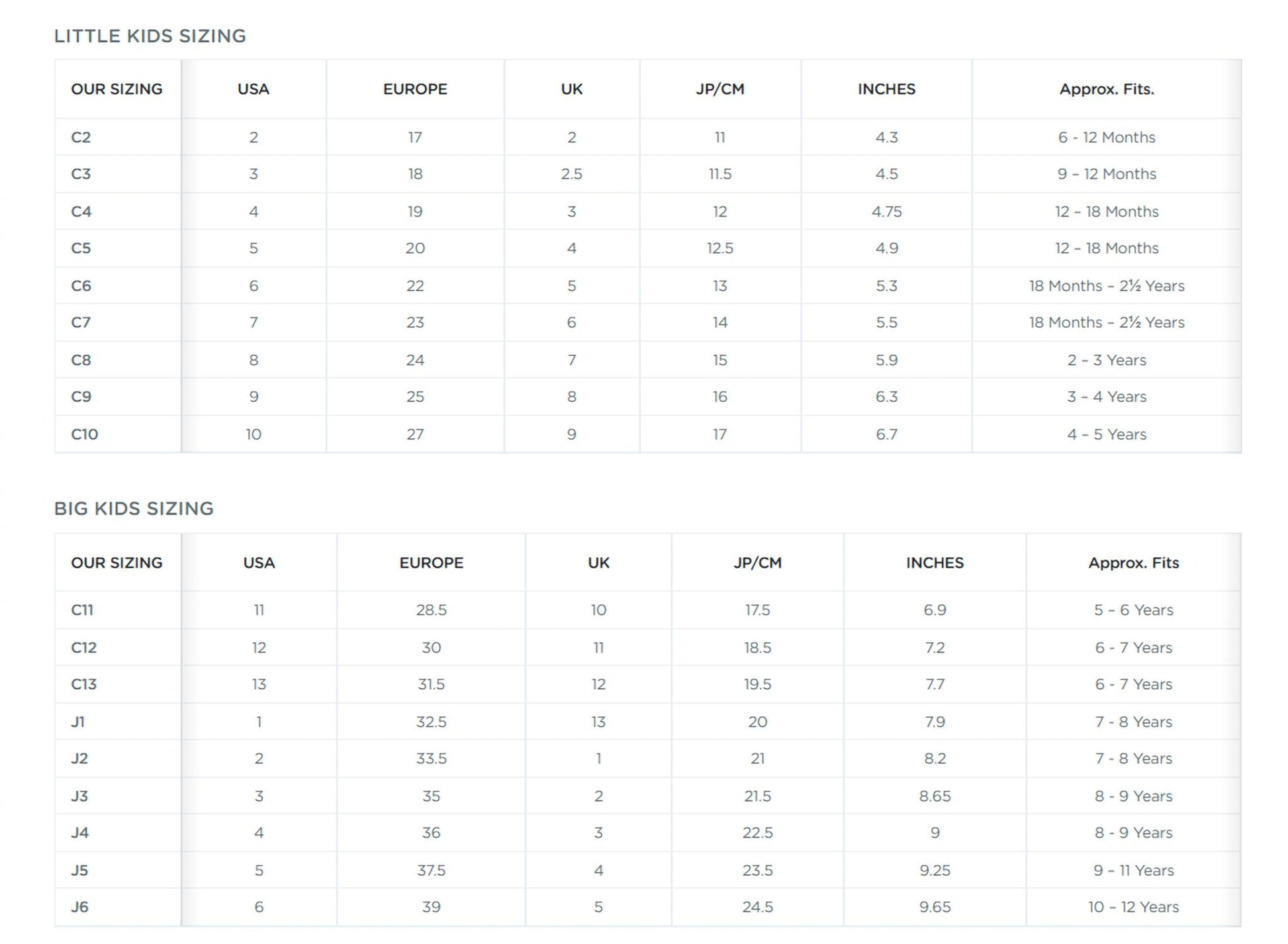Select the 9 - 11 Years cell

click(x=1133, y=870)
